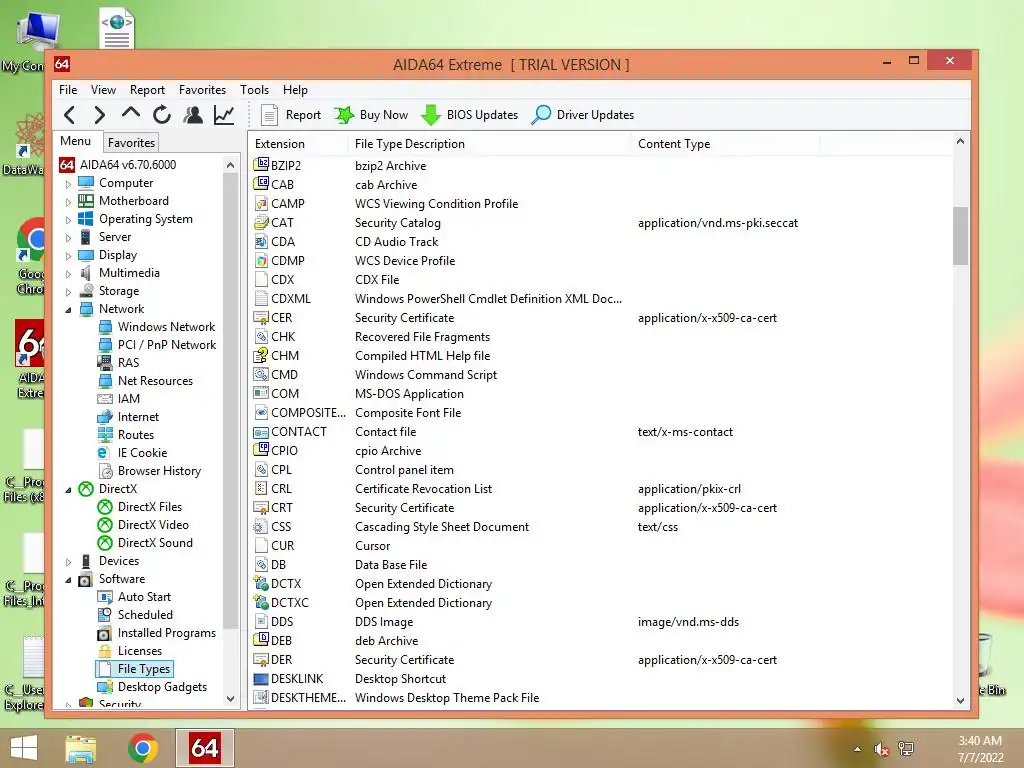The image size is (1024, 768).
Task: Switch to the Menu tab
Action: (76, 141)
